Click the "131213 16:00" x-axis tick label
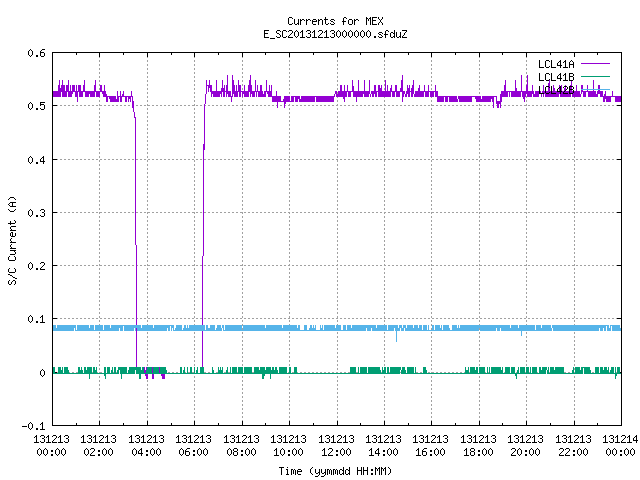The image size is (640, 480). coord(430,445)
